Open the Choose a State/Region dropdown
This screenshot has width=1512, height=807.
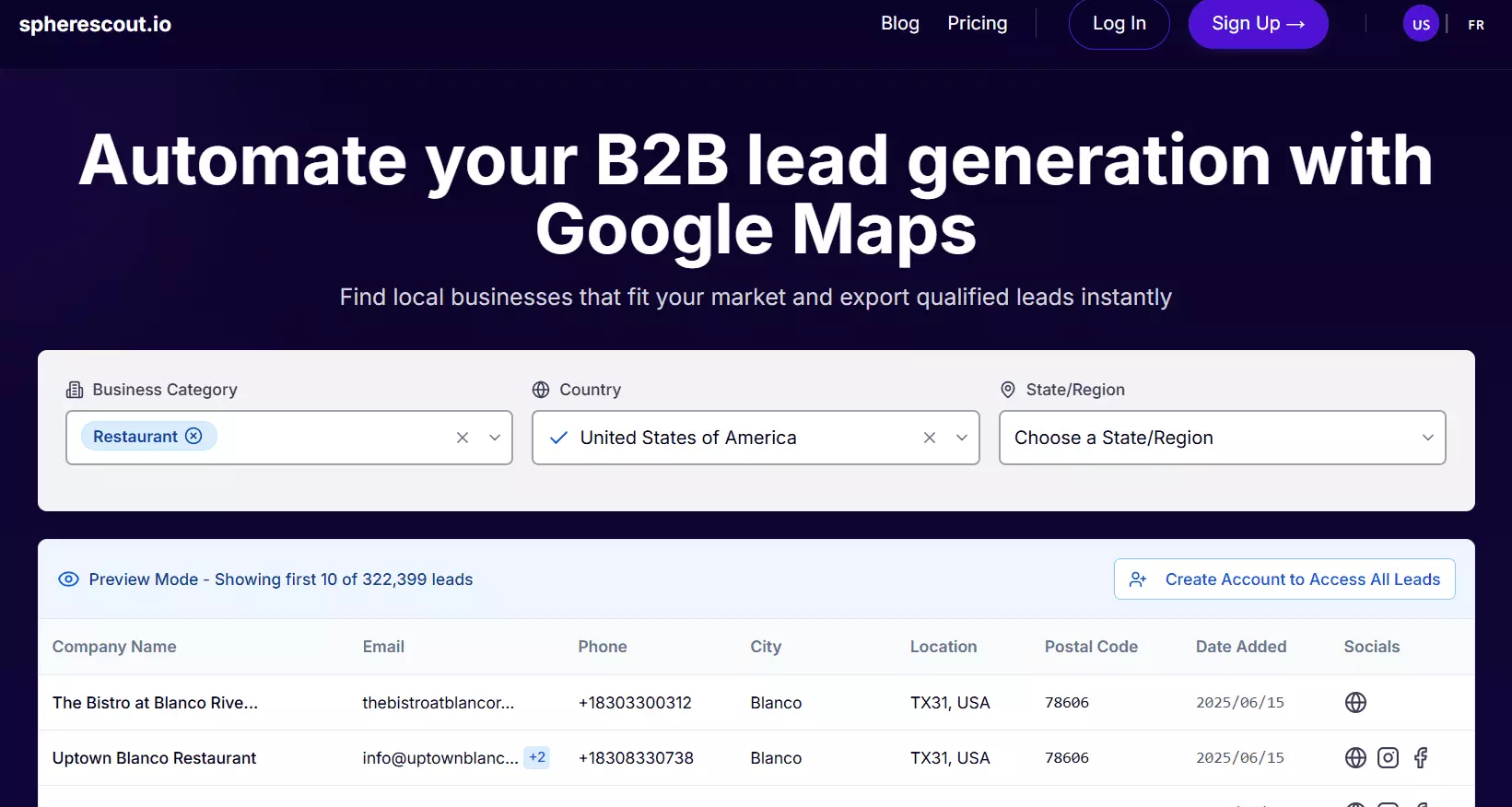click(1222, 438)
